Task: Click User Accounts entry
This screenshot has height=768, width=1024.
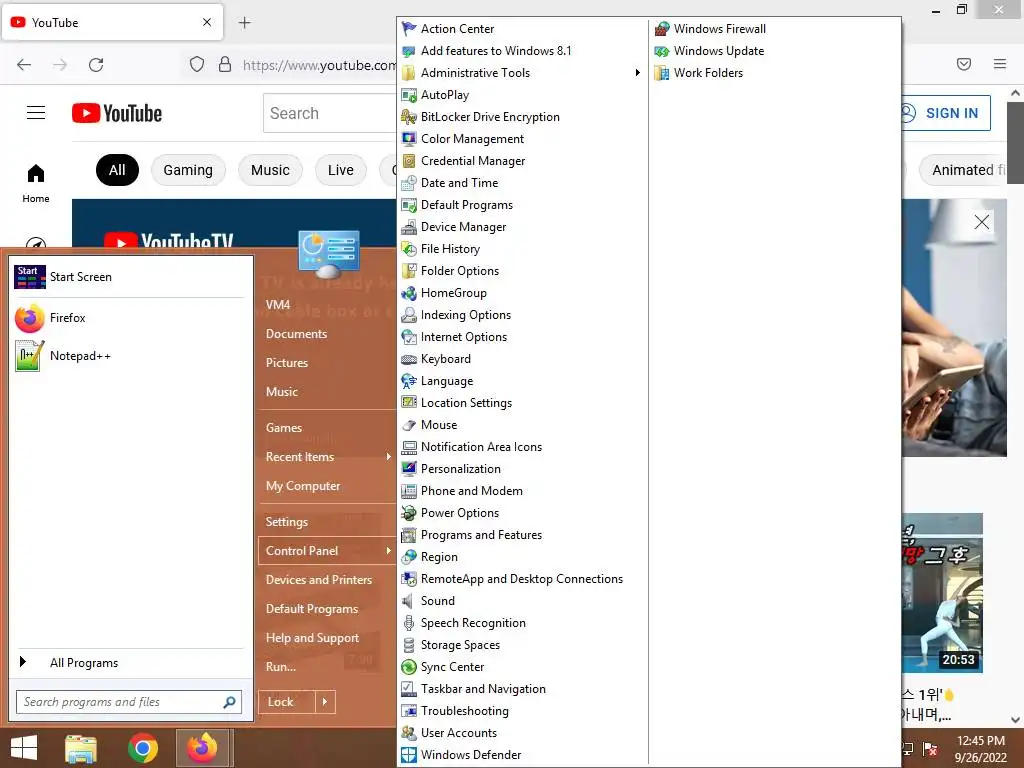Action: click(x=459, y=733)
